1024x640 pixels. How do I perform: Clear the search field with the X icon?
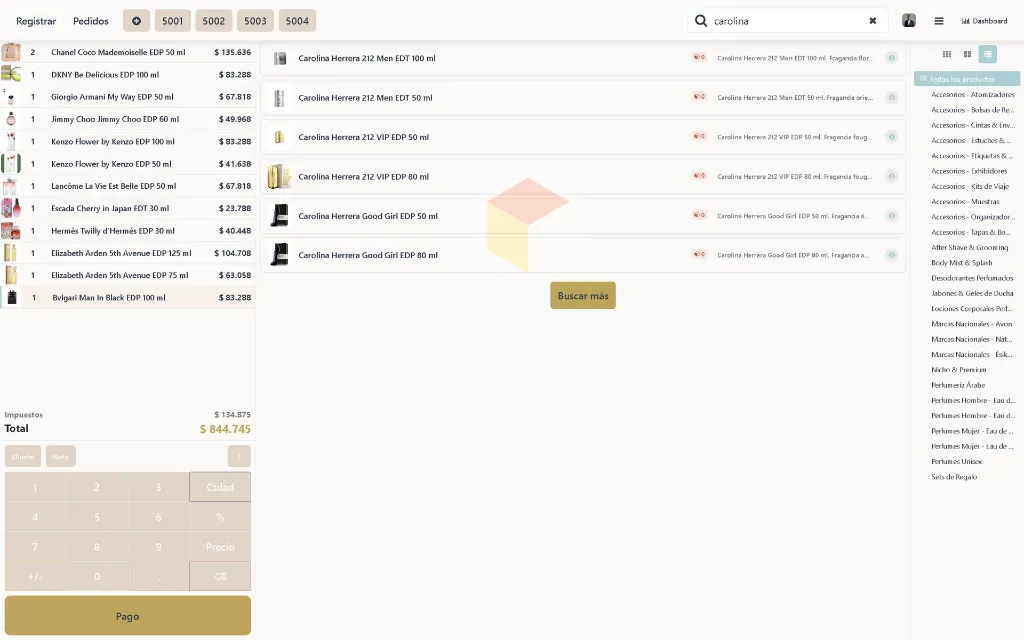[x=872, y=21]
